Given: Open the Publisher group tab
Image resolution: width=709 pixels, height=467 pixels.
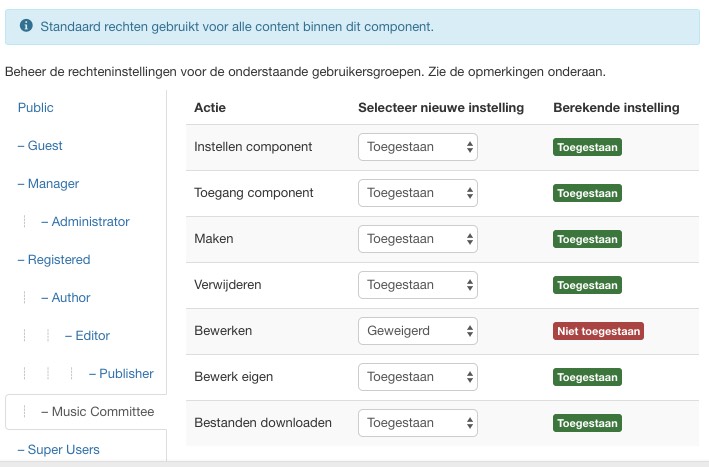Looking at the screenshot, I should click(126, 374).
